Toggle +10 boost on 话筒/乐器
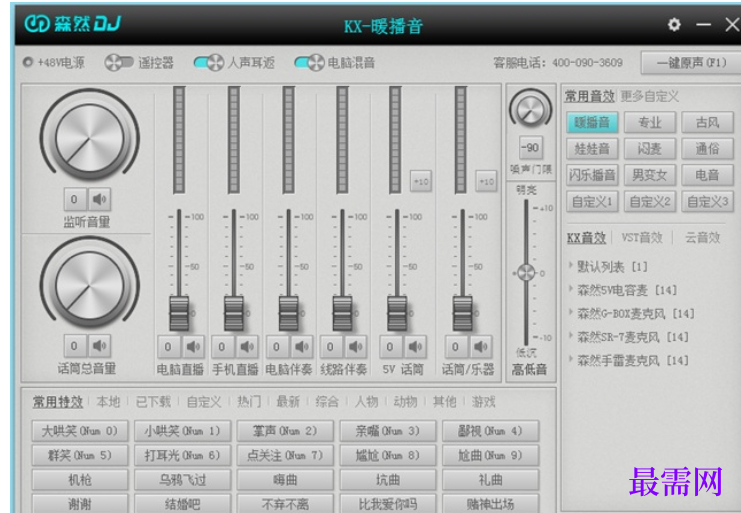Screen dimensions: 741x513 click(486, 181)
